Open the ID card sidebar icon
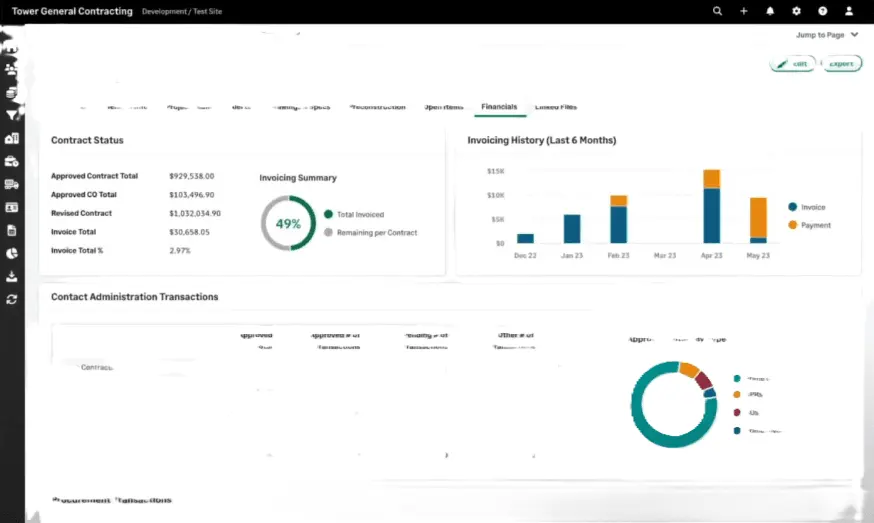Screen dimensions: 874x523 11,207
